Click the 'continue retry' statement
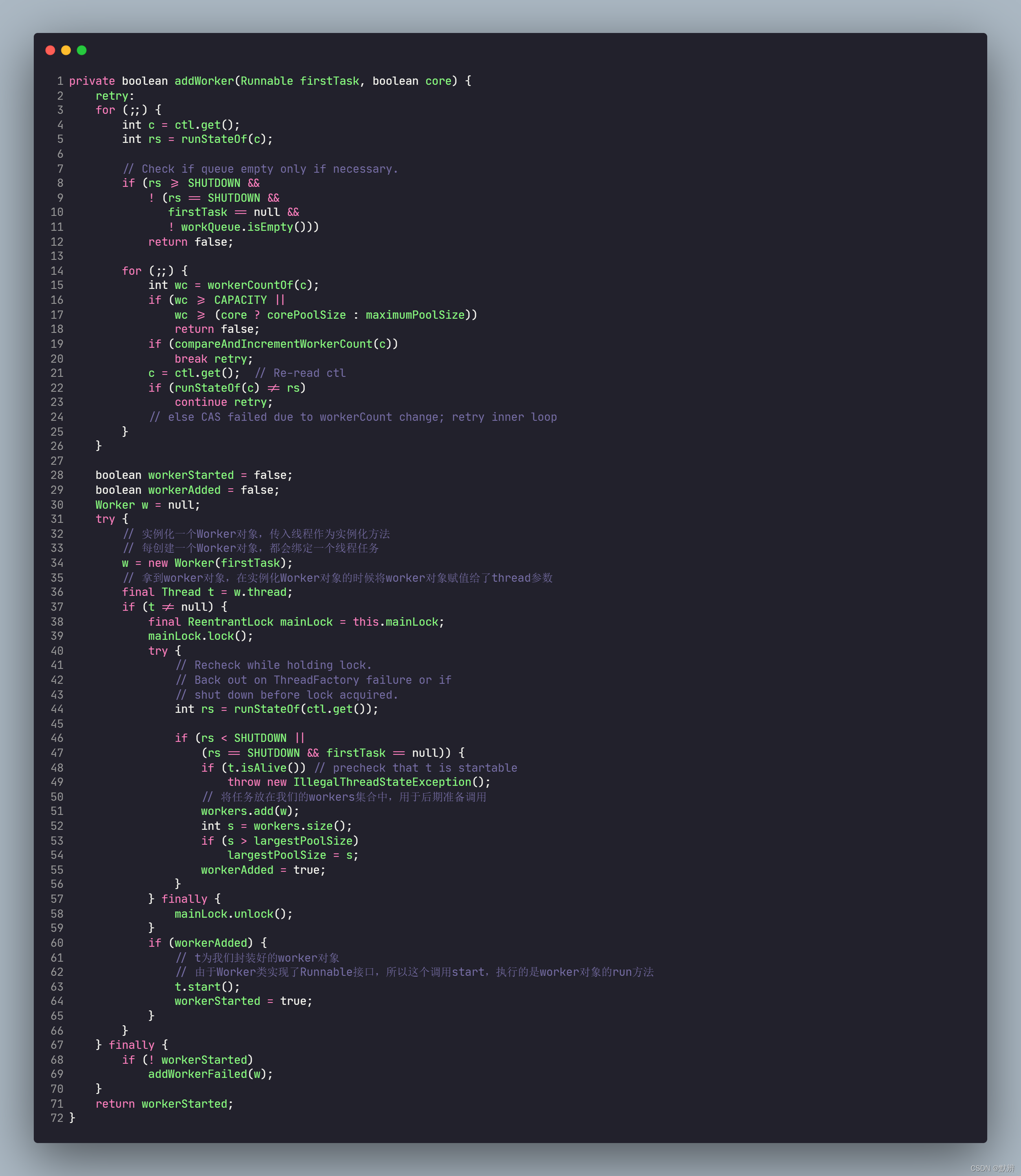Screen dimensions: 1021x1176 [223, 402]
